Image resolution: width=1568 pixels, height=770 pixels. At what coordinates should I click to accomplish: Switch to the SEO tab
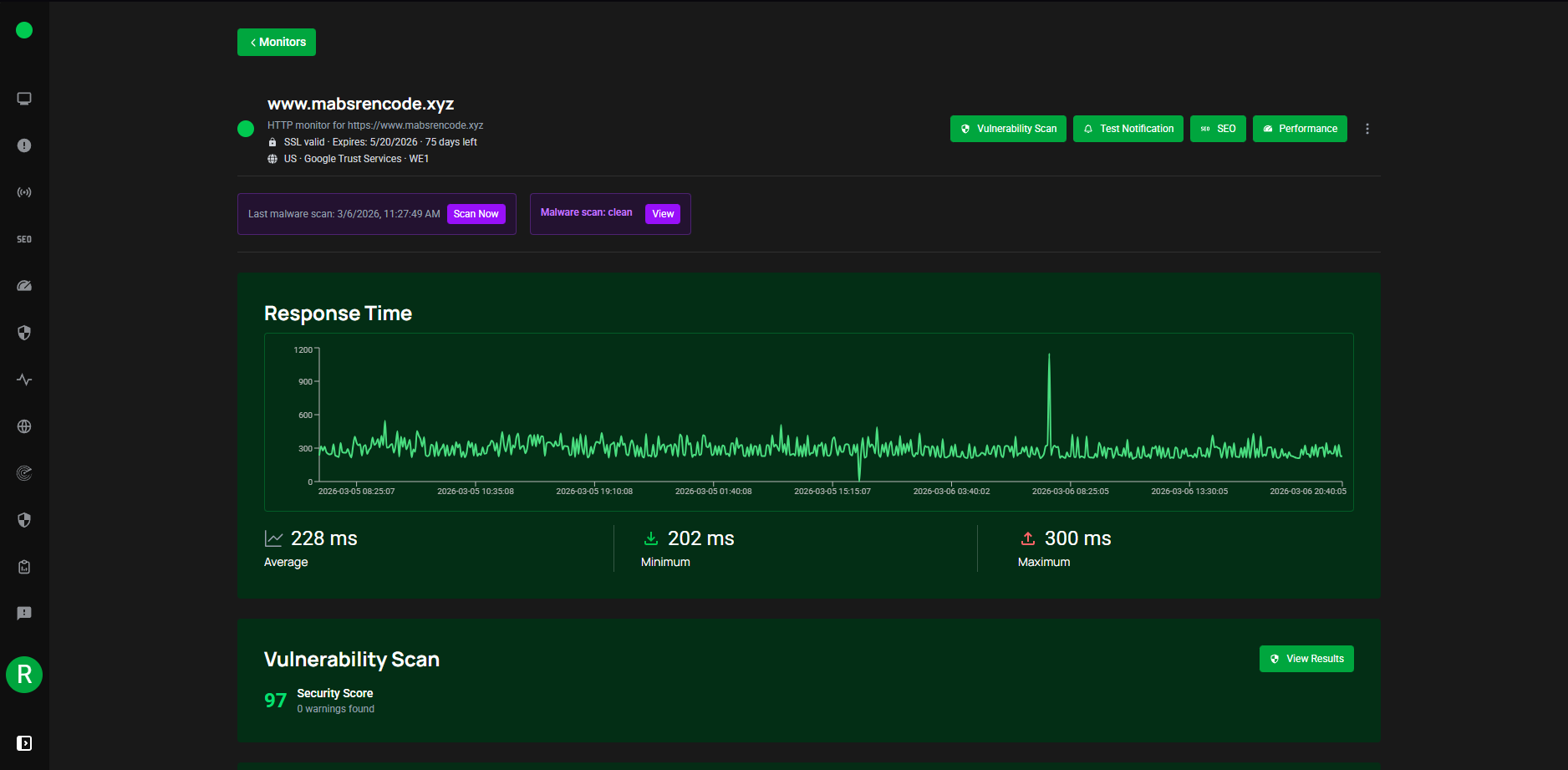point(1218,129)
